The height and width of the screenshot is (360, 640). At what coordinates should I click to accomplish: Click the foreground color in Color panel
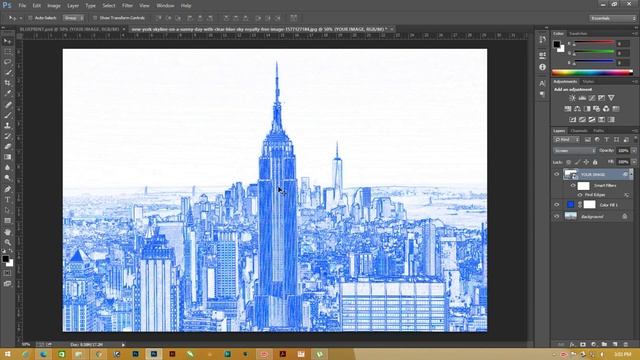(557, 44)
